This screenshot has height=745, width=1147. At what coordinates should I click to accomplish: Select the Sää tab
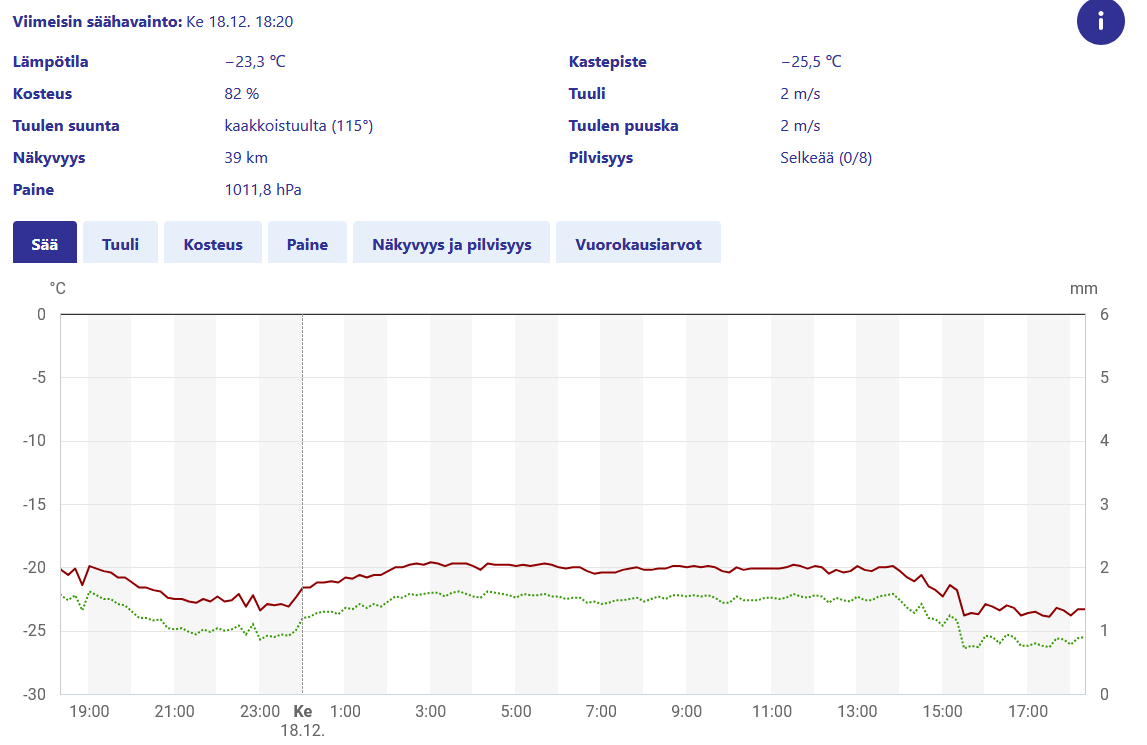click(x=45, y=244)
